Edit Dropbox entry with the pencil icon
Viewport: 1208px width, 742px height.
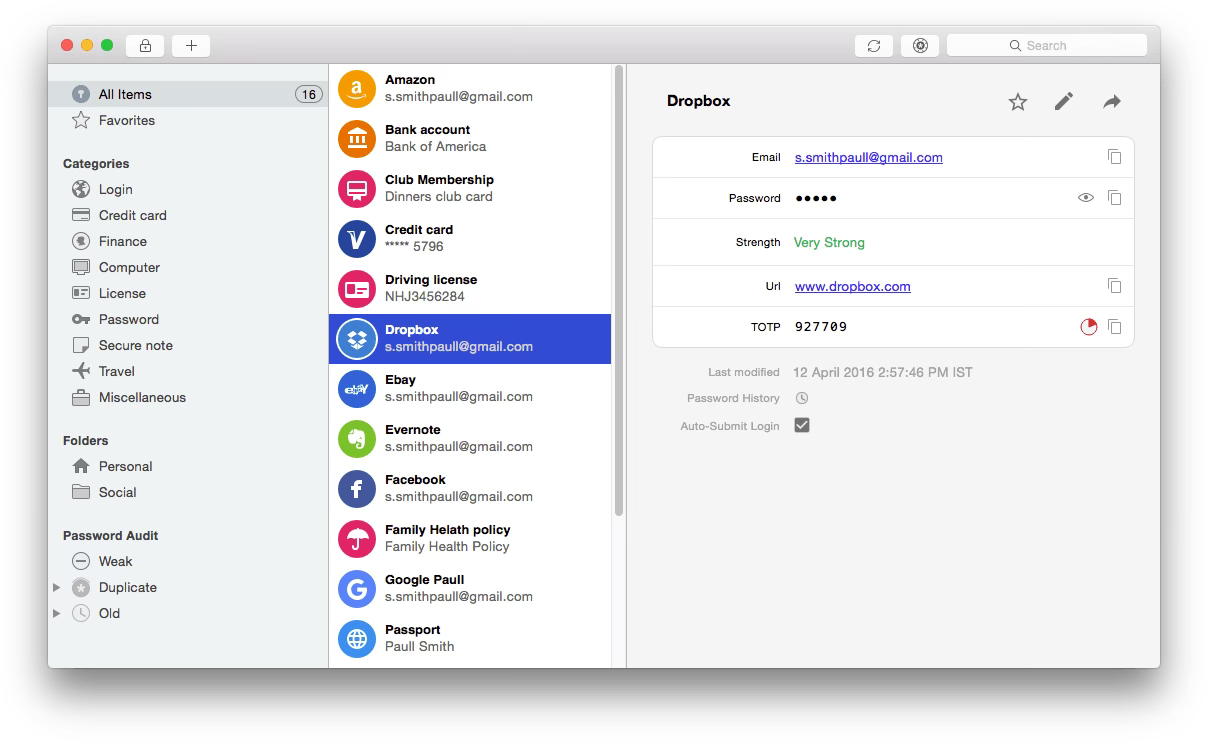tap(1064, 101)
